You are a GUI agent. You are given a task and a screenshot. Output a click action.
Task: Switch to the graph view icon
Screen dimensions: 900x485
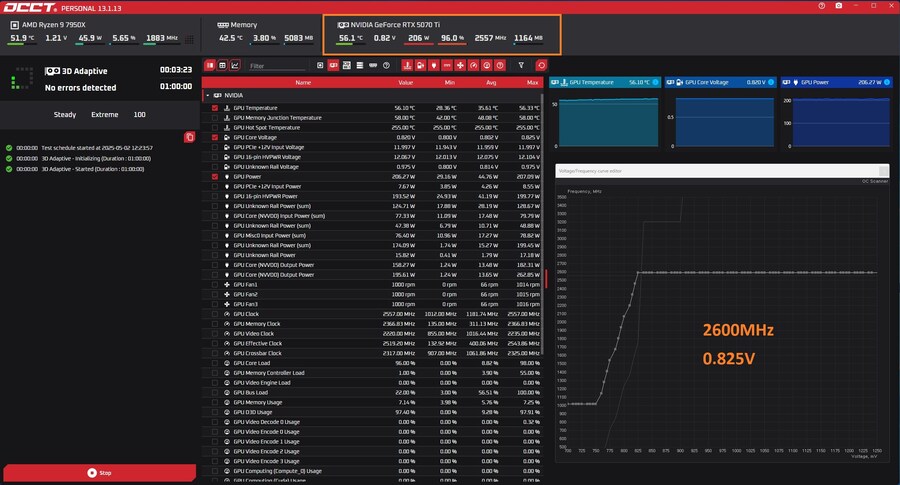pyautogui.click(x=234, y=65)
